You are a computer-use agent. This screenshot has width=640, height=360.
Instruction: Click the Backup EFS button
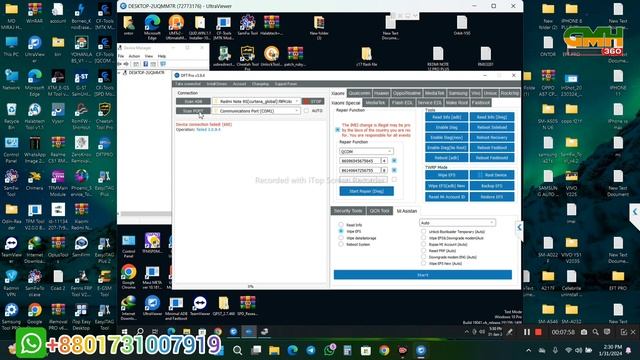pos(492,186)
